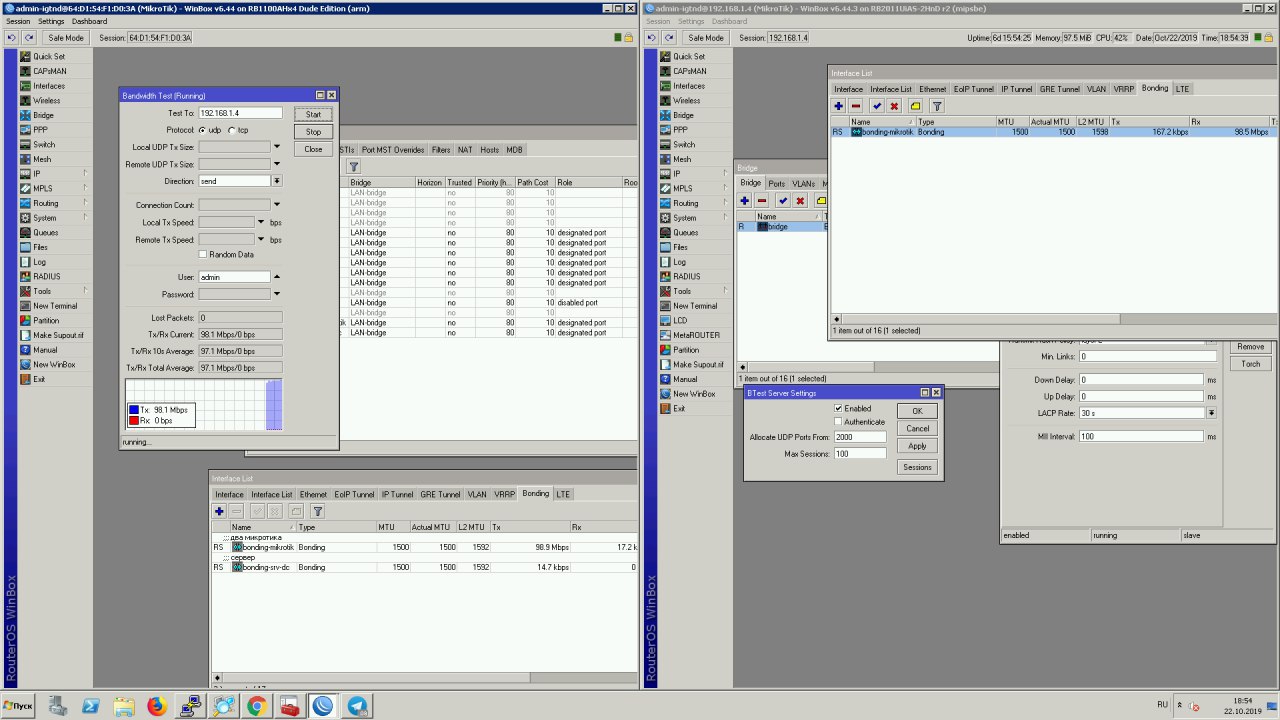This screenshot has height=720, width=1280.
Task: Open New Terminal in left WinBox window
Action: click(55, 306)
